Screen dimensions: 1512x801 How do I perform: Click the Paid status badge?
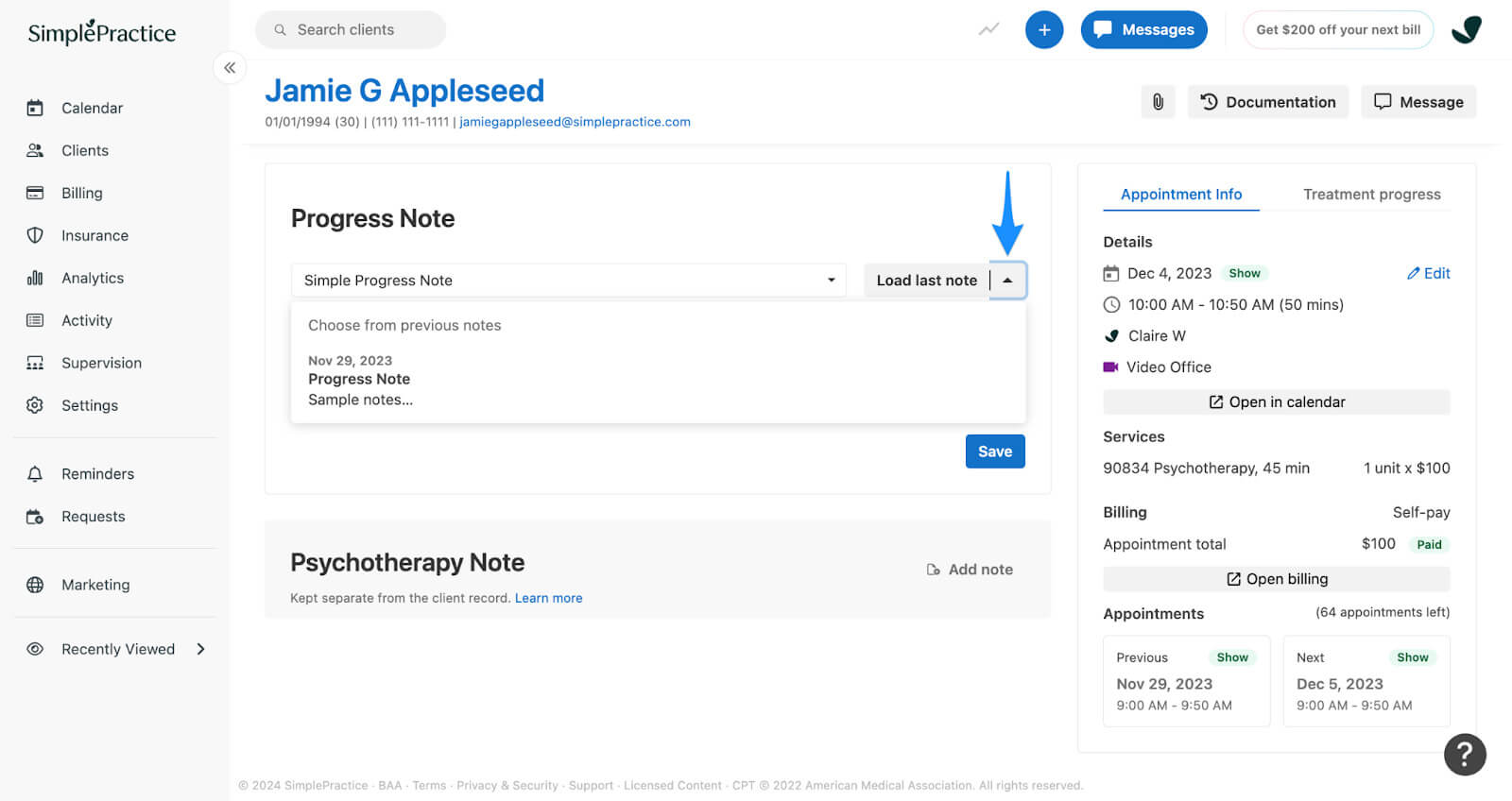(1429, 544)
